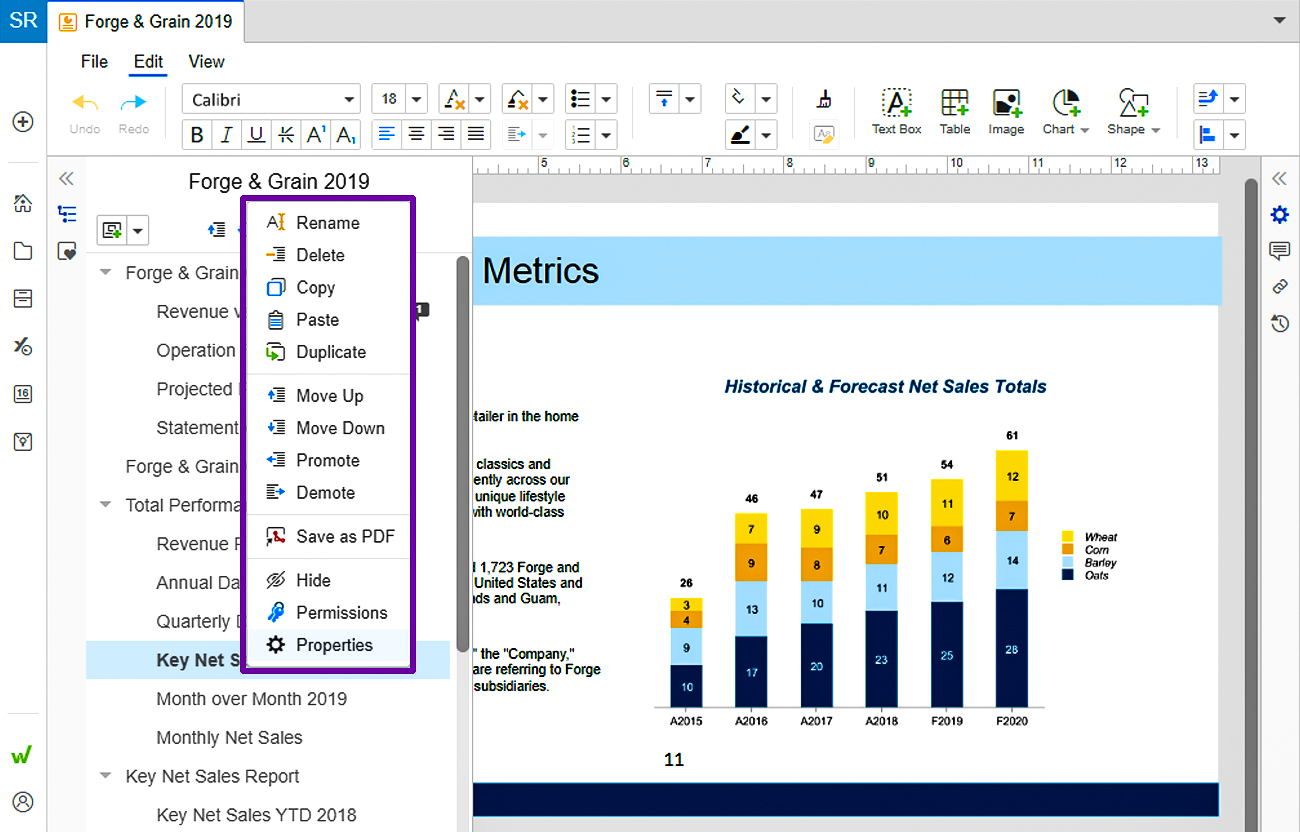Viewport: 1300px width, 832px height.
Task: Click the numbered list icon
Action: tap(580, 134)
